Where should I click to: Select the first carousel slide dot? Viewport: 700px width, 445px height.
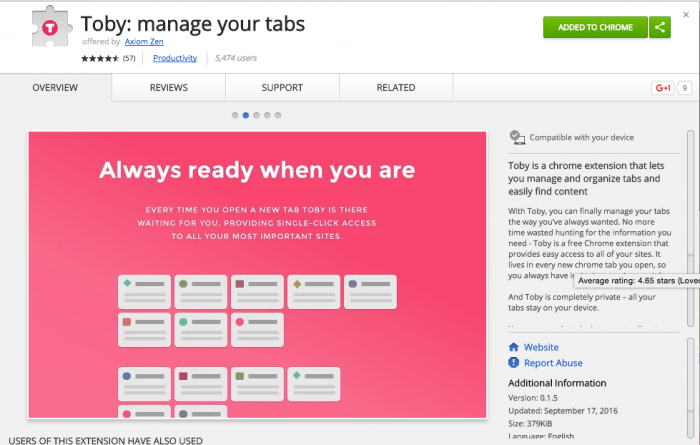coord(235,115)
